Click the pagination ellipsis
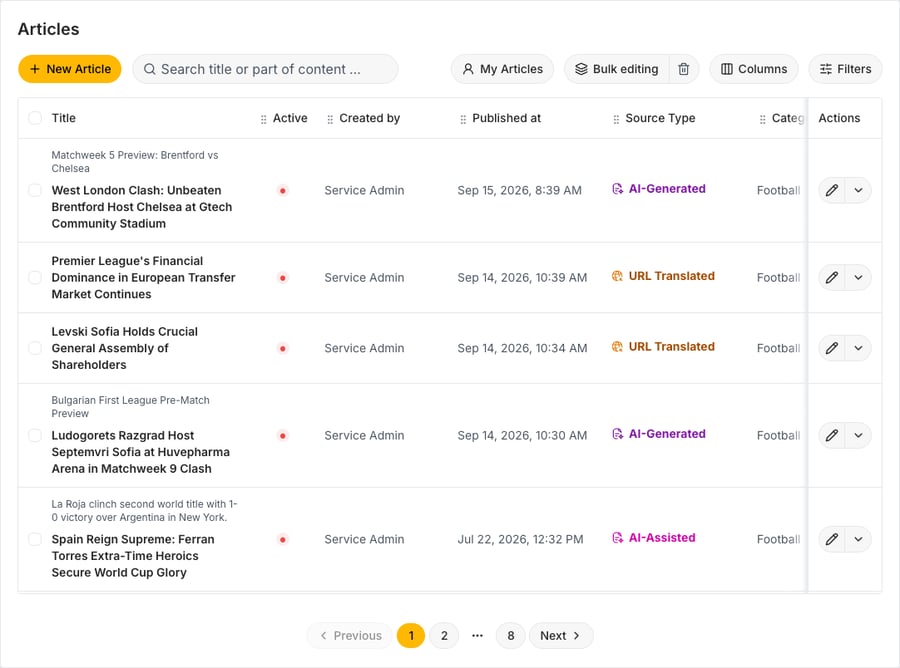Screen dimensions: 900x668 click(x=478, y=636)
